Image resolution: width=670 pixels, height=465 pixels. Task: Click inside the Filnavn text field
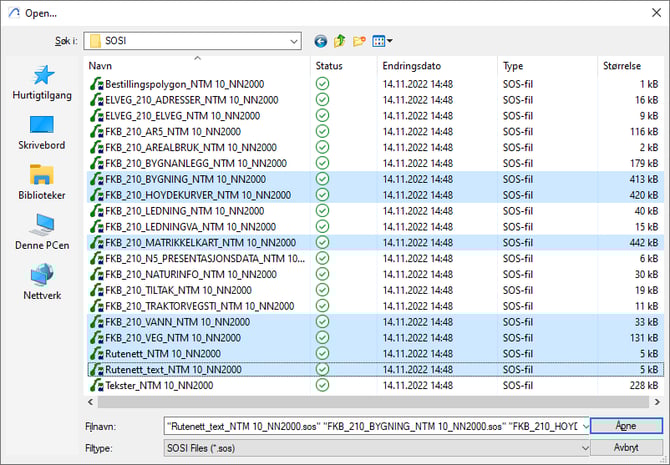370,426
